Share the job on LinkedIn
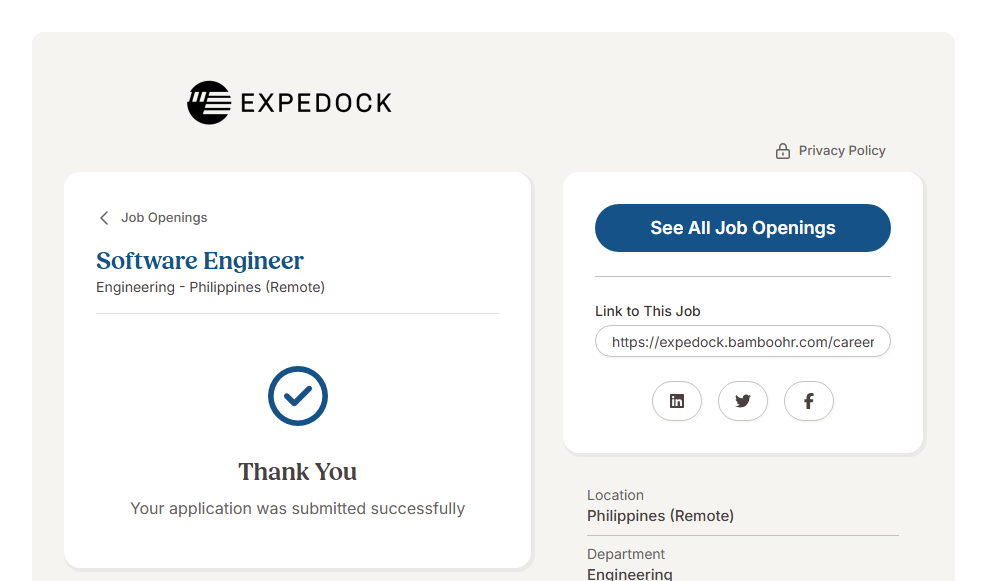The width and height of the screenshot is (987, 581). coord(677,401)
